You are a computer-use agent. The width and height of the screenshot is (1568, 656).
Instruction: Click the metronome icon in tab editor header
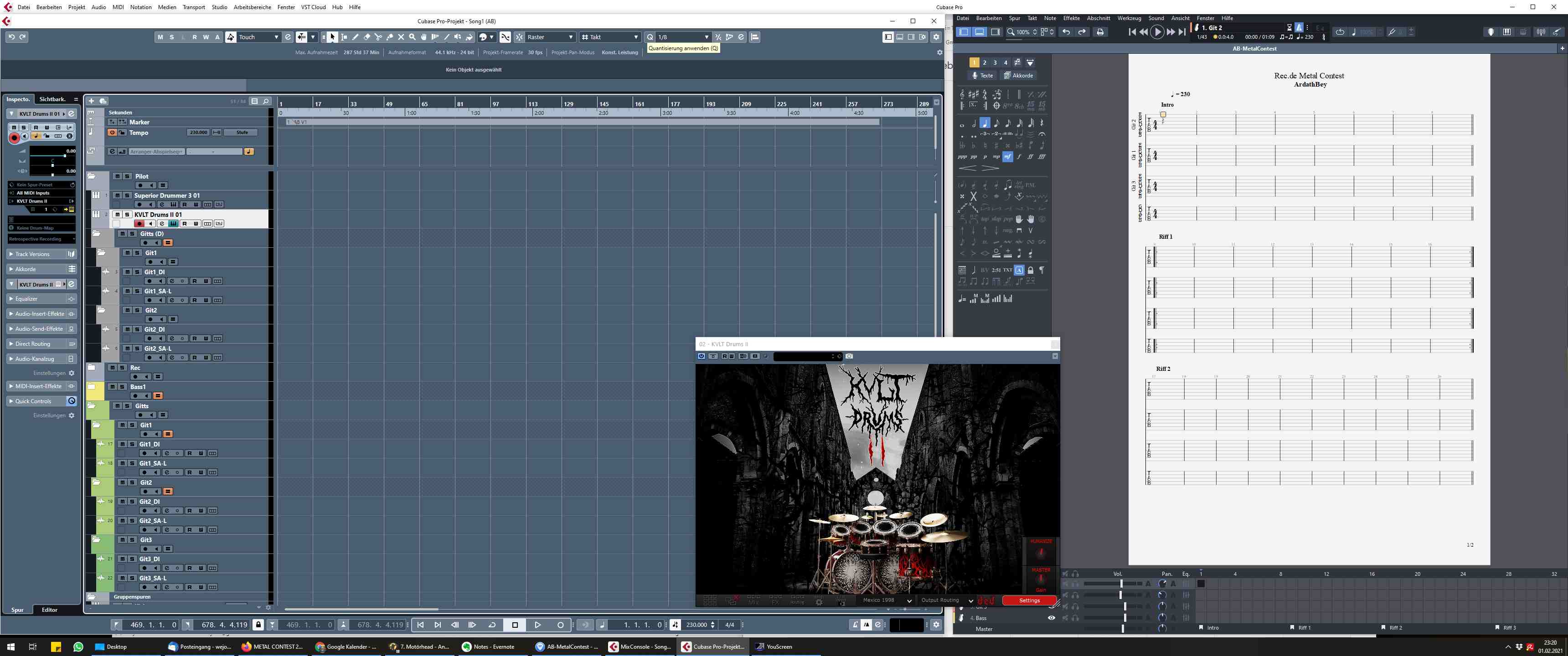pyautogui.click(x=1298, y=27)
